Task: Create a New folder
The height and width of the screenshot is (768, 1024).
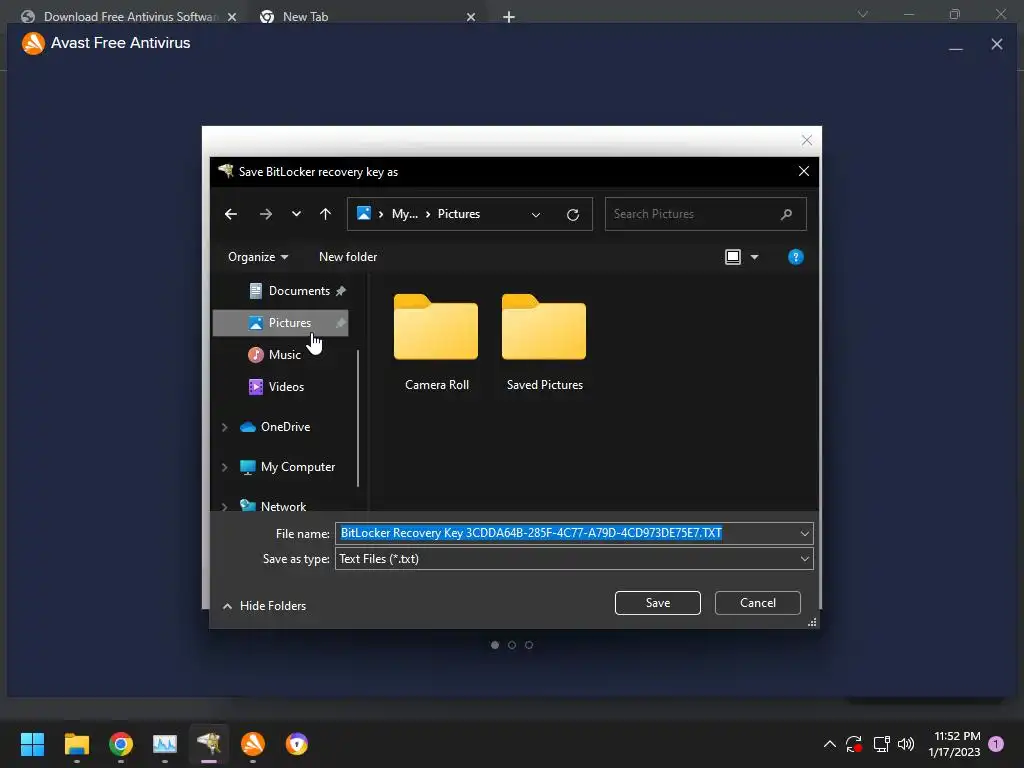Action: tap(347, 257)
